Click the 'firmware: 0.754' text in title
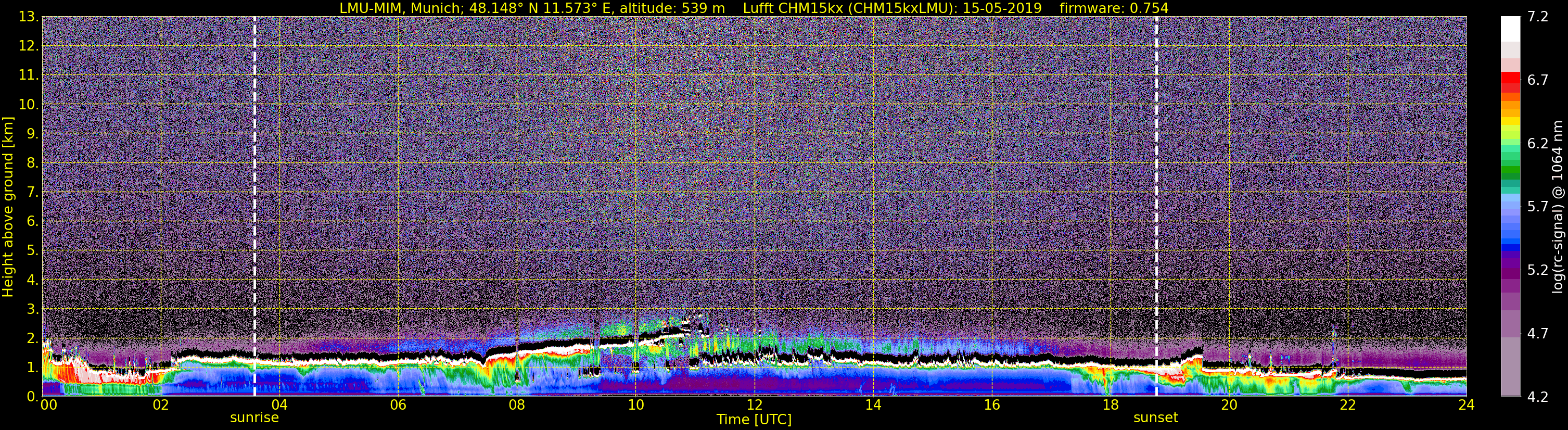Image resolution: width=1568 pixels, height=430 pixels. click(1114, 8)
